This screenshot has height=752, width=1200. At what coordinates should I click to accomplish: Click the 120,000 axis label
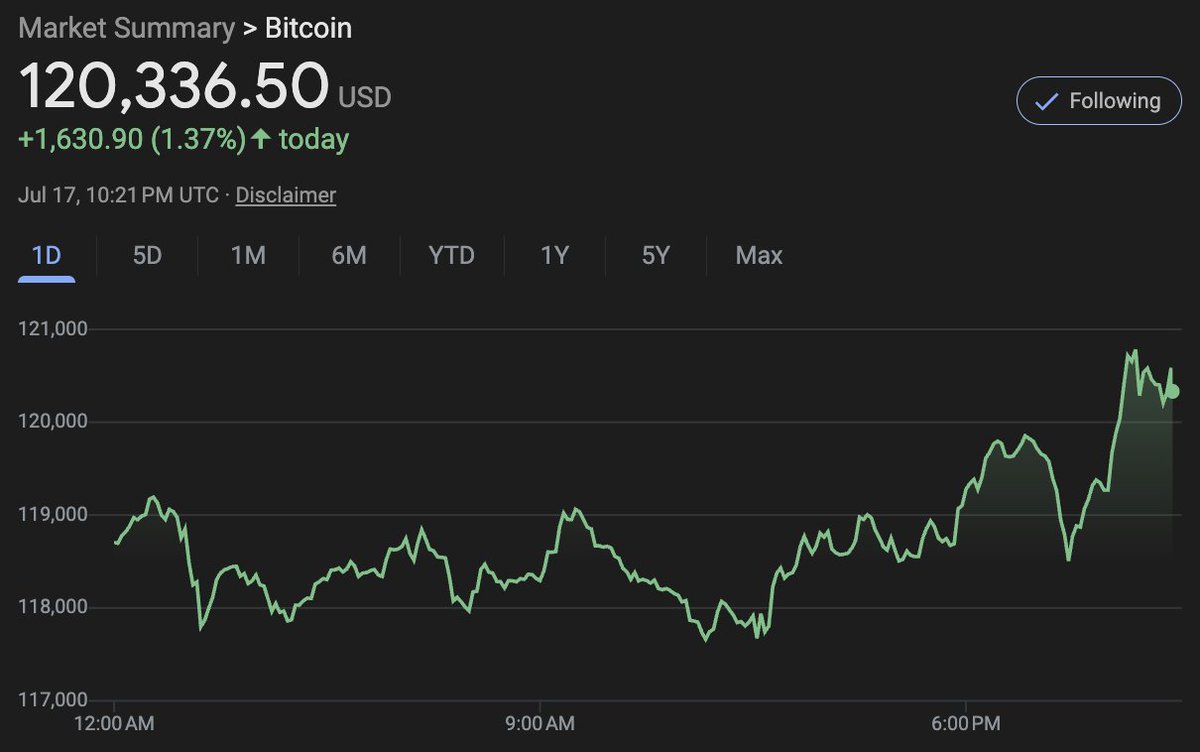54,421
